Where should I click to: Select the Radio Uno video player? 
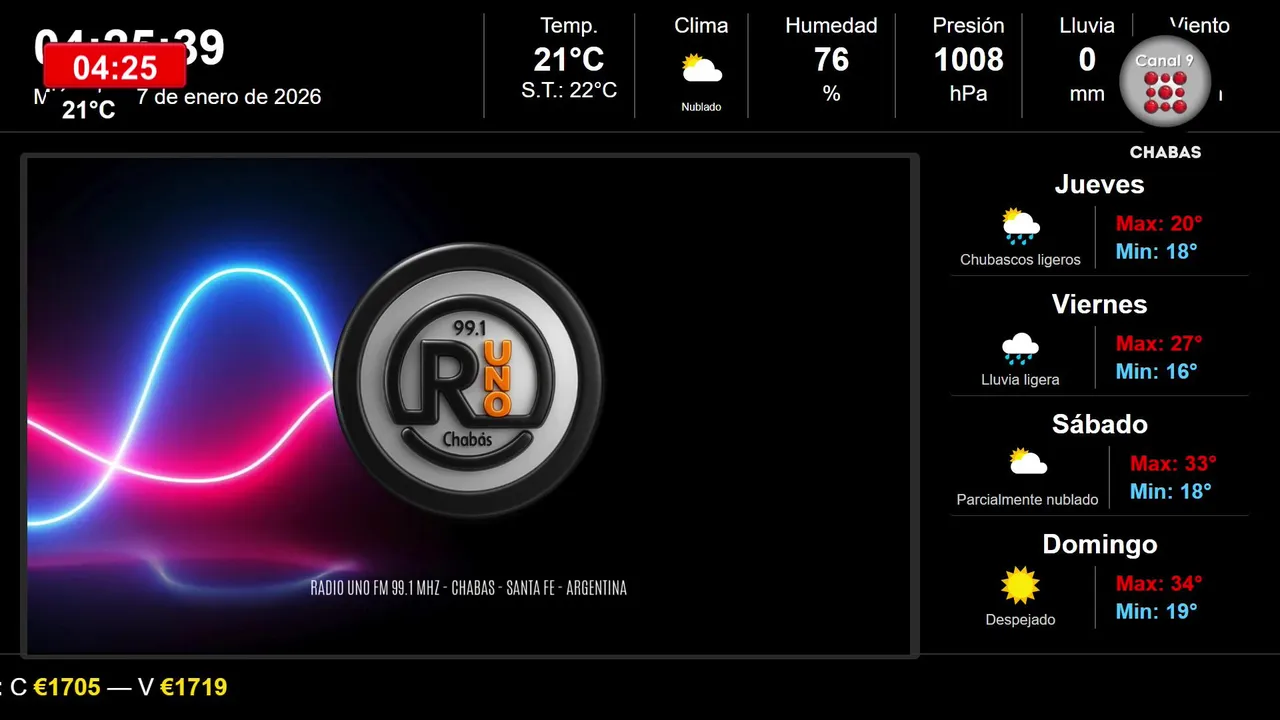pos(469,406)
